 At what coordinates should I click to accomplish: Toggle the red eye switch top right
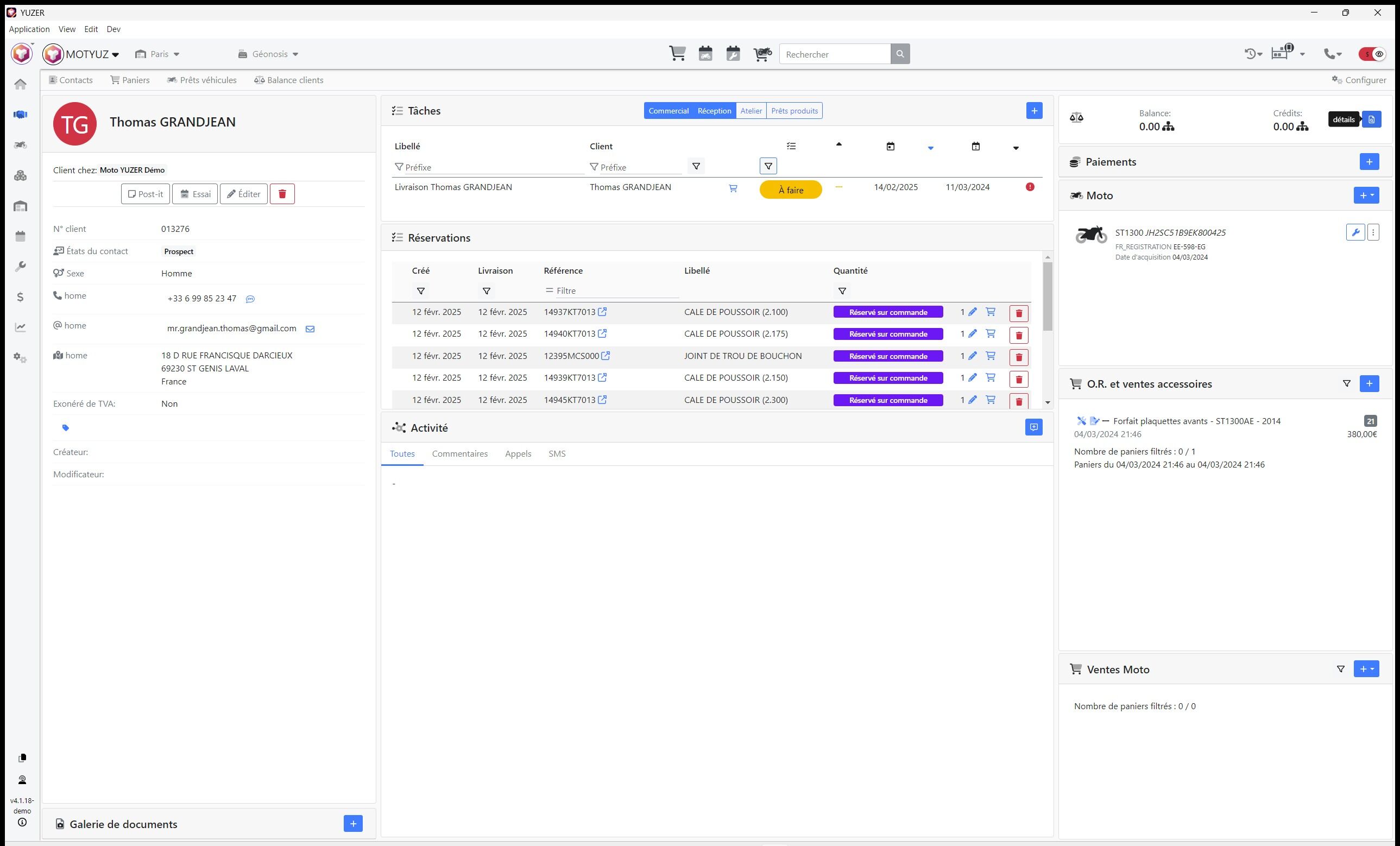[1372, 54]
